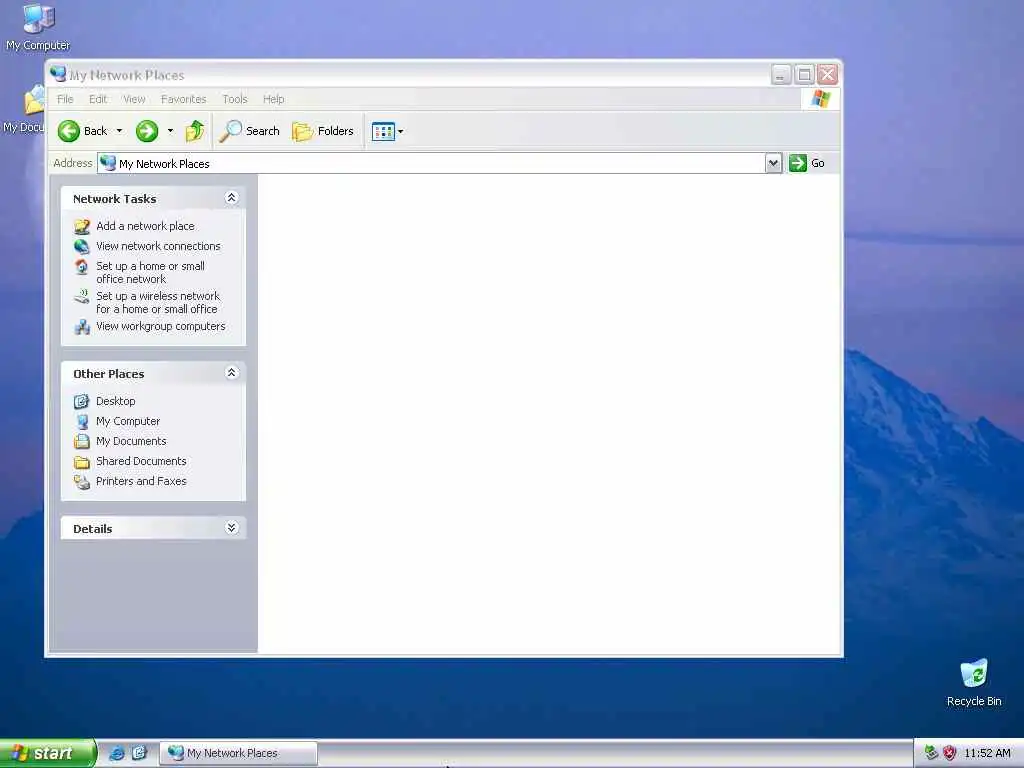Click the home or small office network icon
1024x768 pixels.
click(x=82, y=267)
